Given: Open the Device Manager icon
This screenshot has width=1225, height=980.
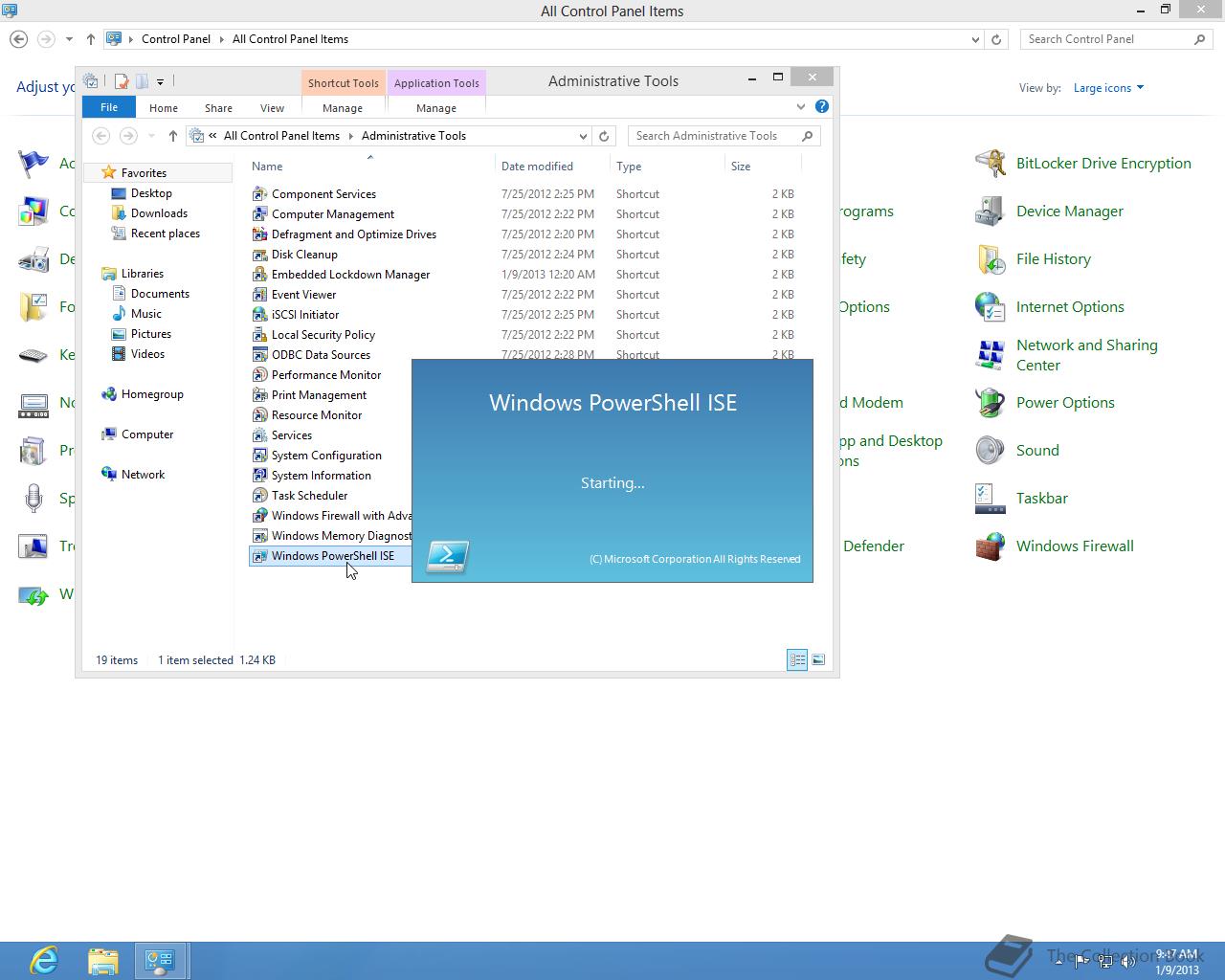Looking at the screenshot, I should 990,212.
